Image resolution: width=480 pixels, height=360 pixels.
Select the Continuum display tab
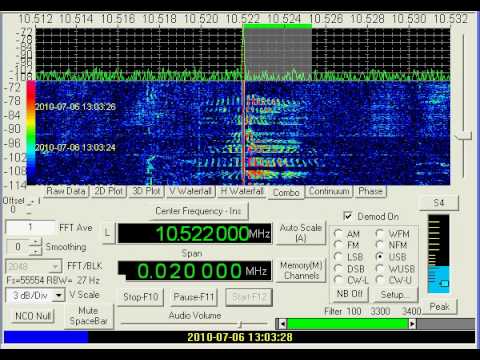pos(329,192)
